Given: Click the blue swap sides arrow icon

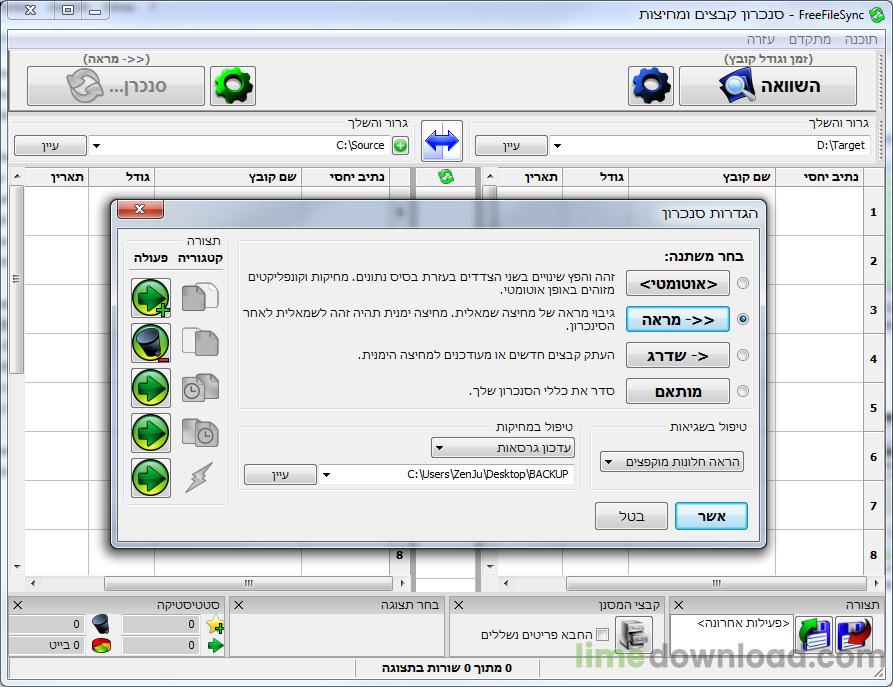Looking at the screenshot, I should click(441, 140).
